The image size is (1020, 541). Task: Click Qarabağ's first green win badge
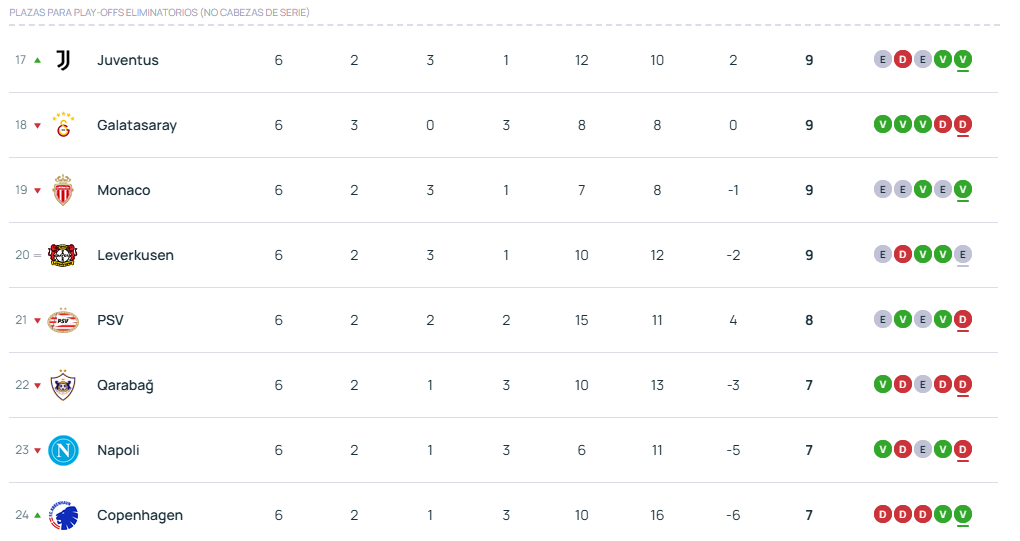(882, 384)
